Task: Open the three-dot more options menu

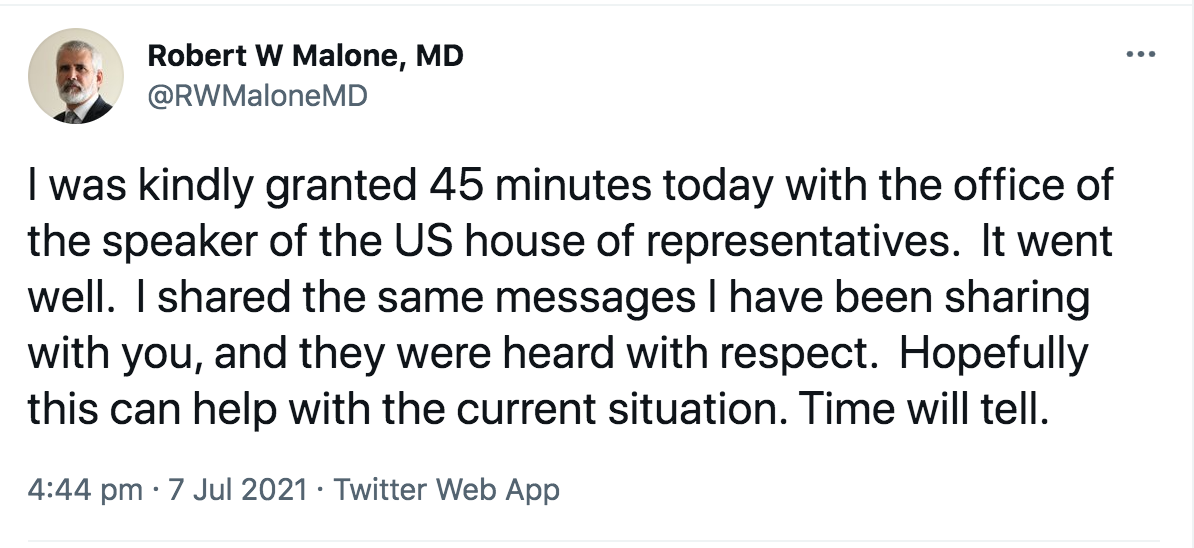Action: (1141, 55)
